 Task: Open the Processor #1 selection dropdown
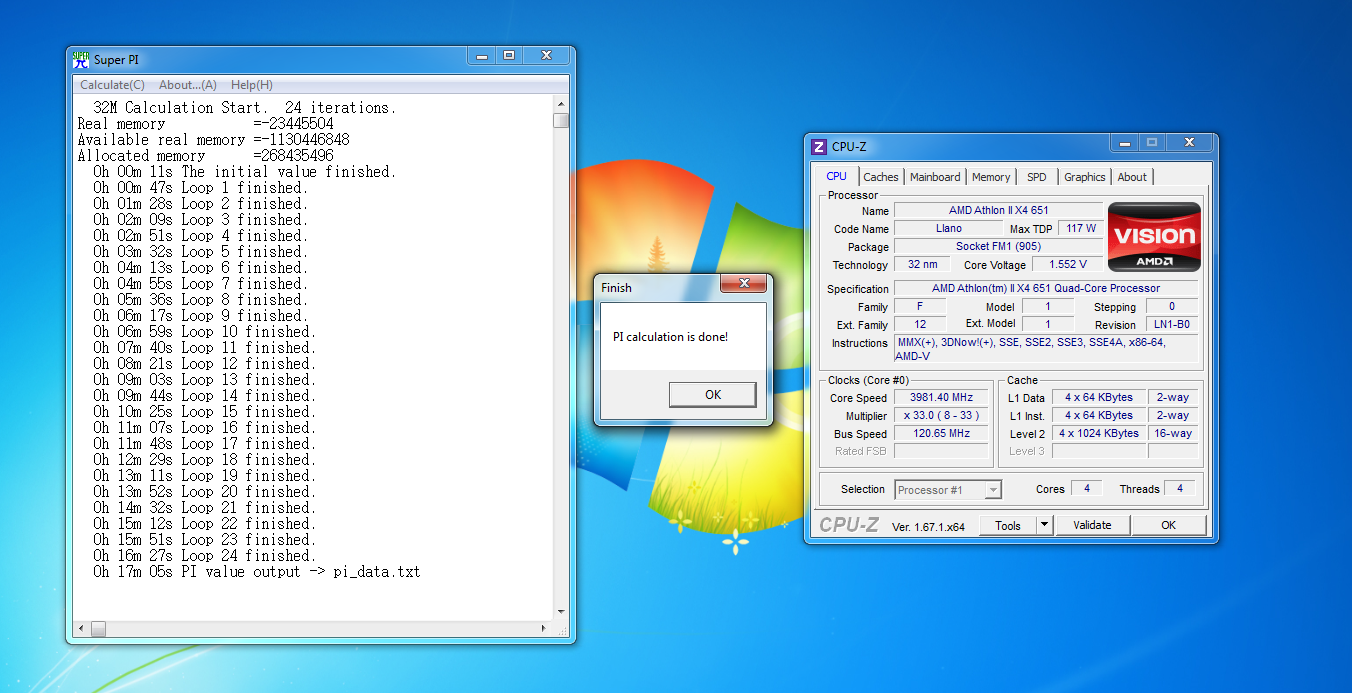click(948, 490)
